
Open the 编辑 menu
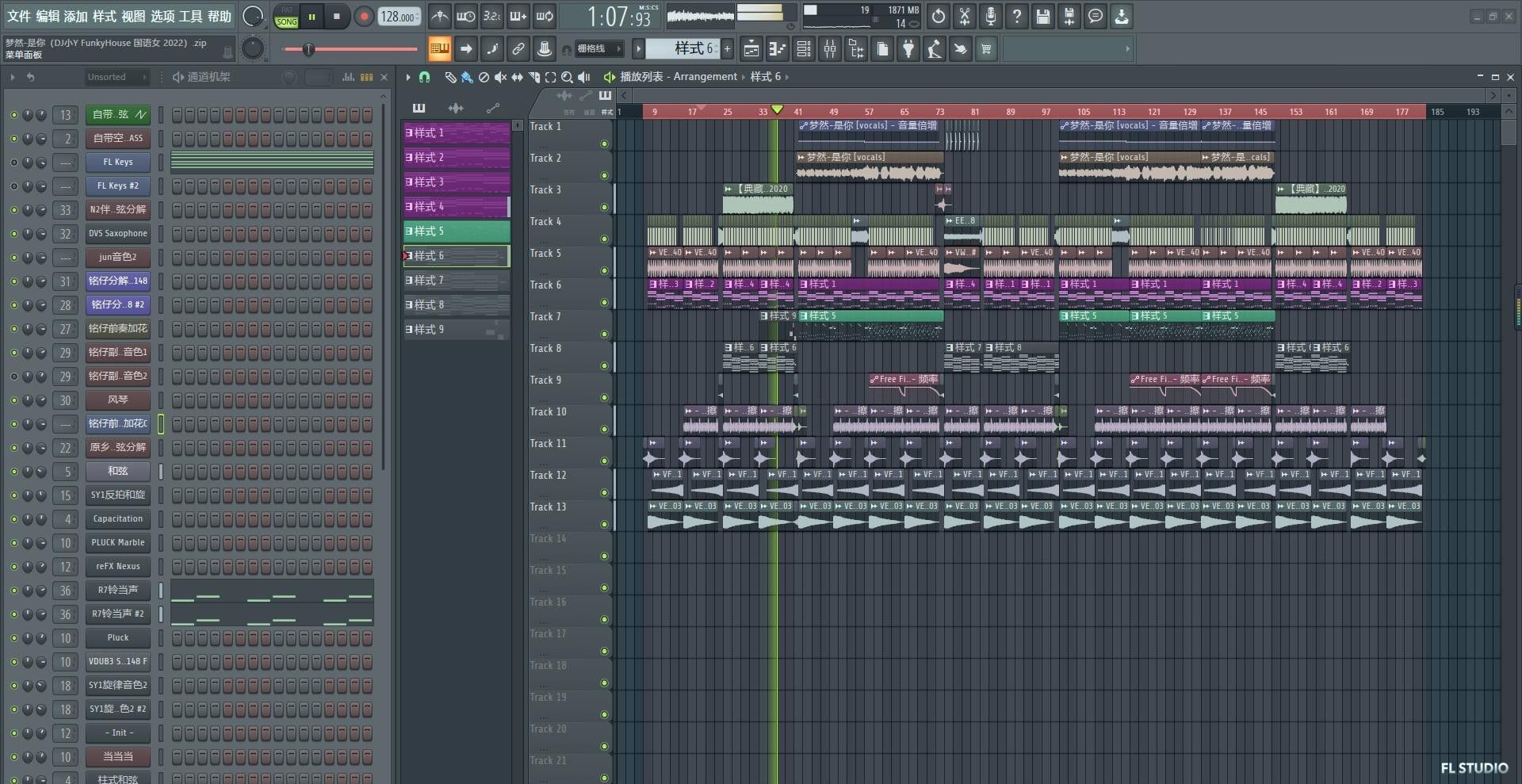click(x=48, y=16)
